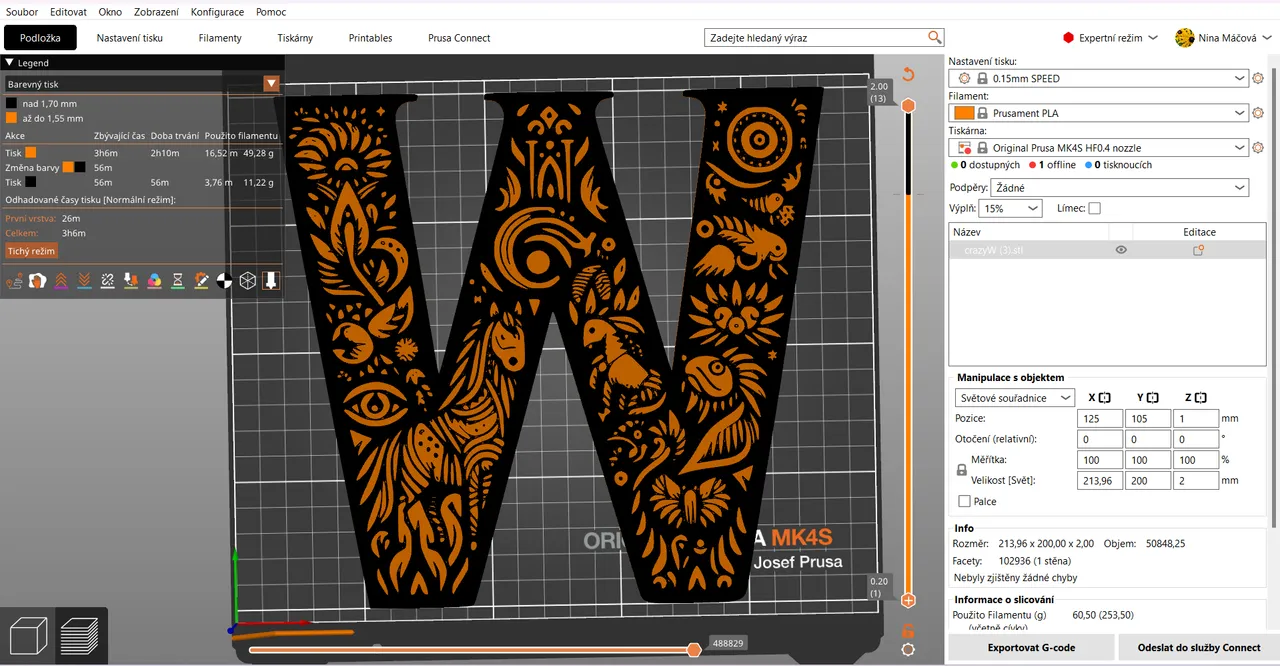Toggle seams icon with broken link
This screenshot has height=666, width=1280.
click(x=107, y=281)
